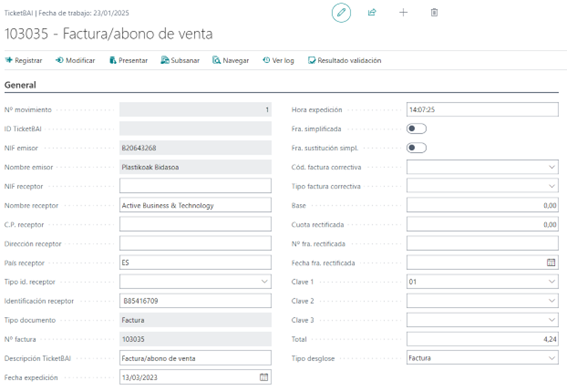Choose the Subsanar action label
This screenshot has height=391, width=567.
click(185, 60)
